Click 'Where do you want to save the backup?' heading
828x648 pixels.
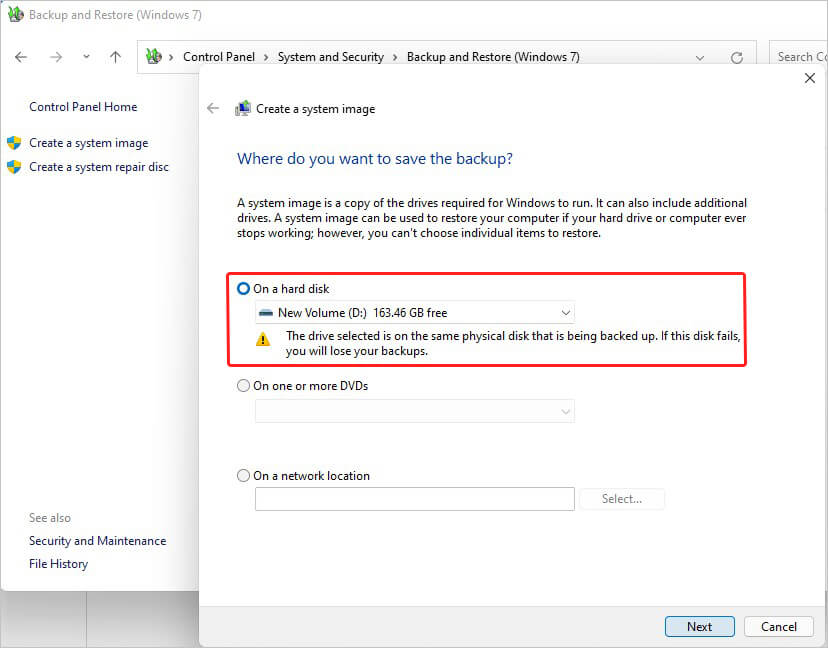tap(375, 158)
